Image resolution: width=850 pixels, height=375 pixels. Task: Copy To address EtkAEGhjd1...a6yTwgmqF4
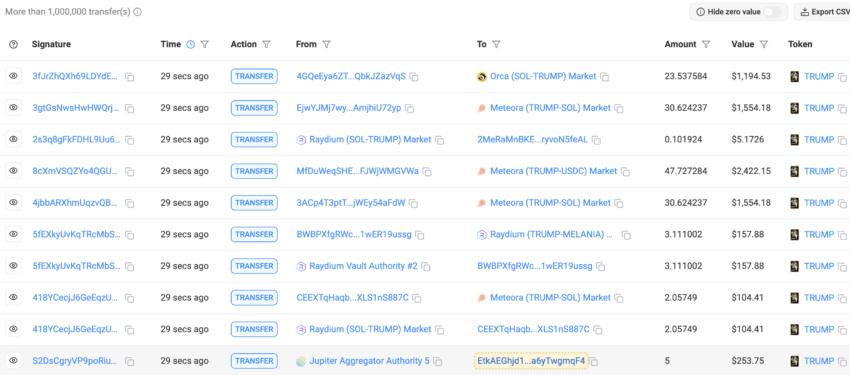[x=594, y=361]
